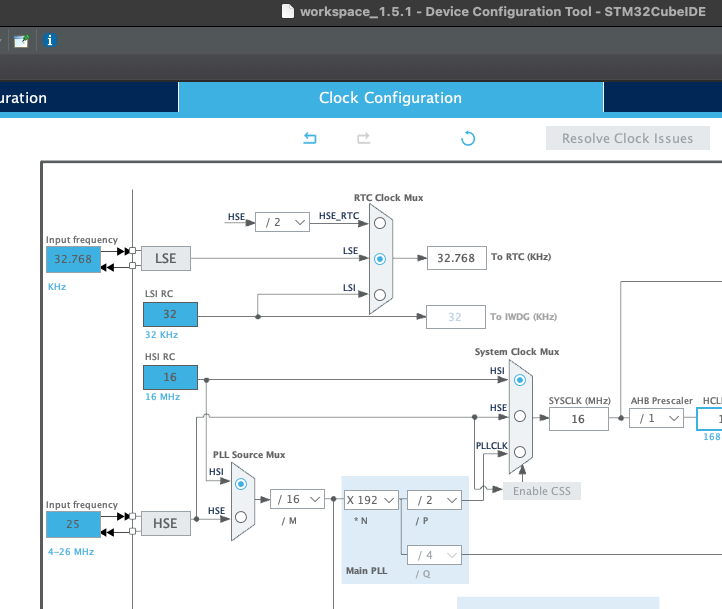The width and height of the screenshot is (722, 609).
Task: Click the blue information icon in toolbar
Action: (x=50, y=41)
